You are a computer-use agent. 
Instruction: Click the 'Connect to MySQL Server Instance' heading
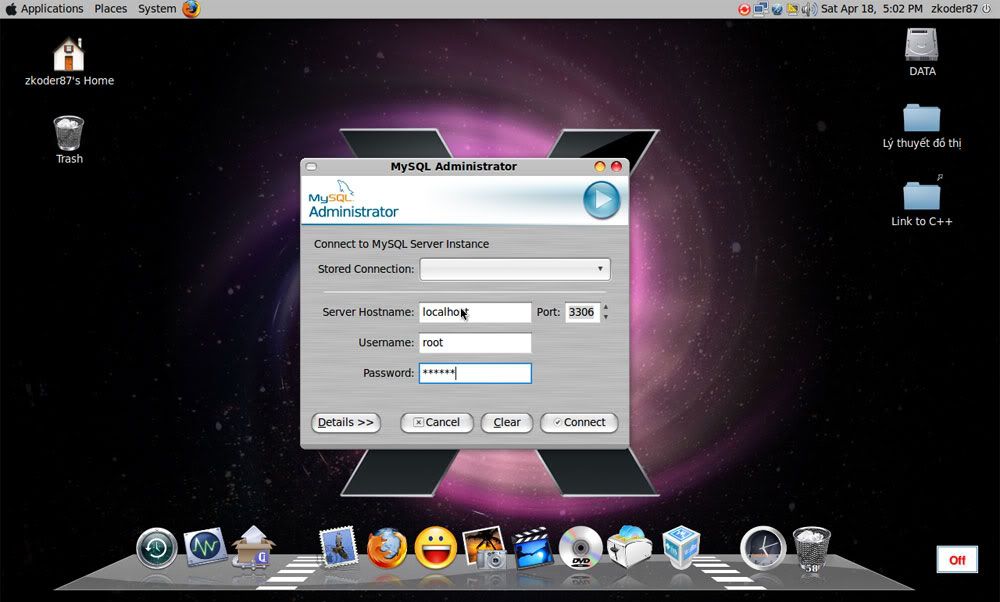[x=401, y=244]
